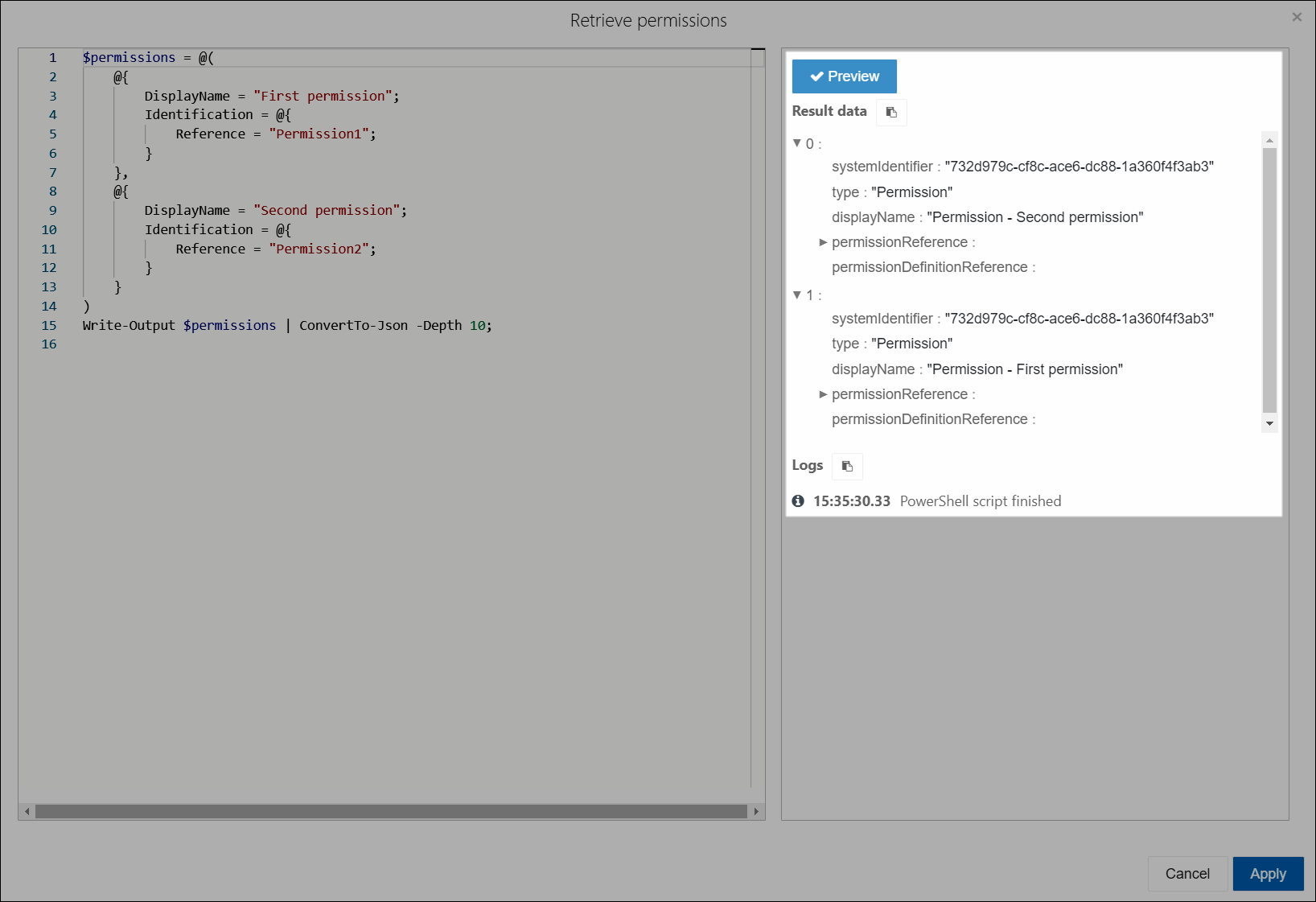1316x902 pixels.
Task: Apply the script changes
Action: click(1268, 874)
